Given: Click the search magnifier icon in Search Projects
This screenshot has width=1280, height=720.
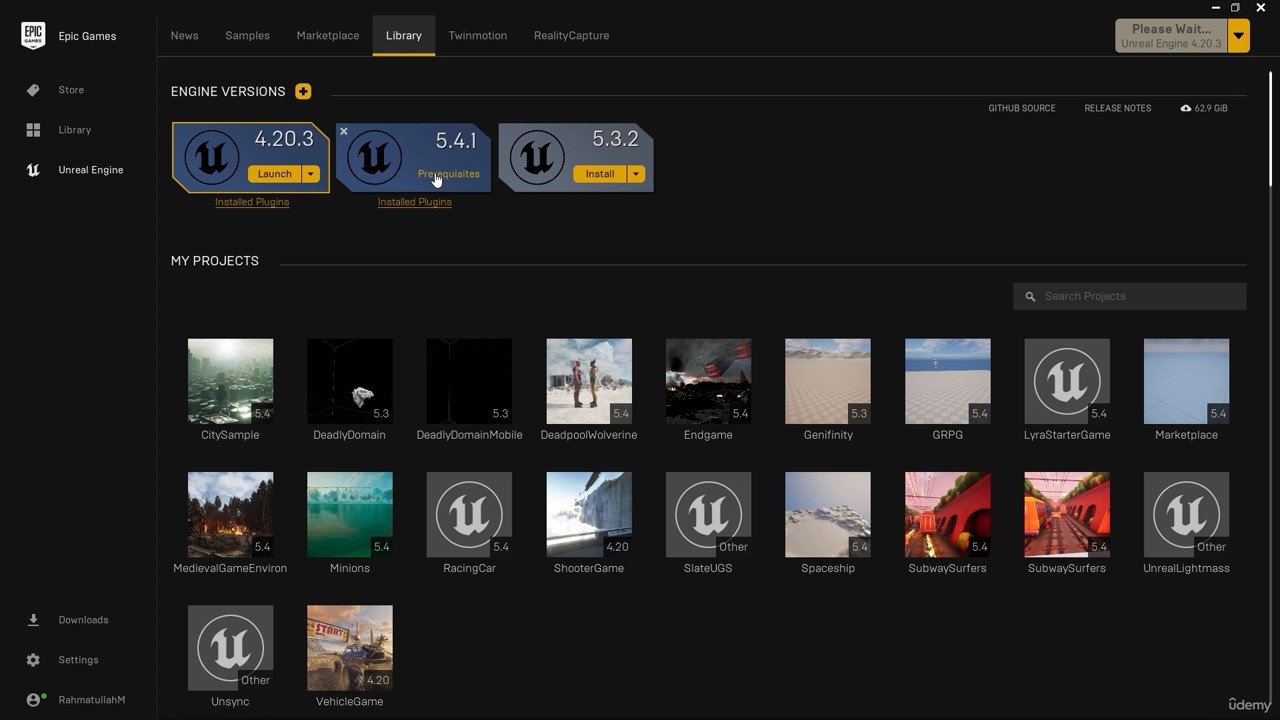Looking at the screenshot, I should [1030, 296].
